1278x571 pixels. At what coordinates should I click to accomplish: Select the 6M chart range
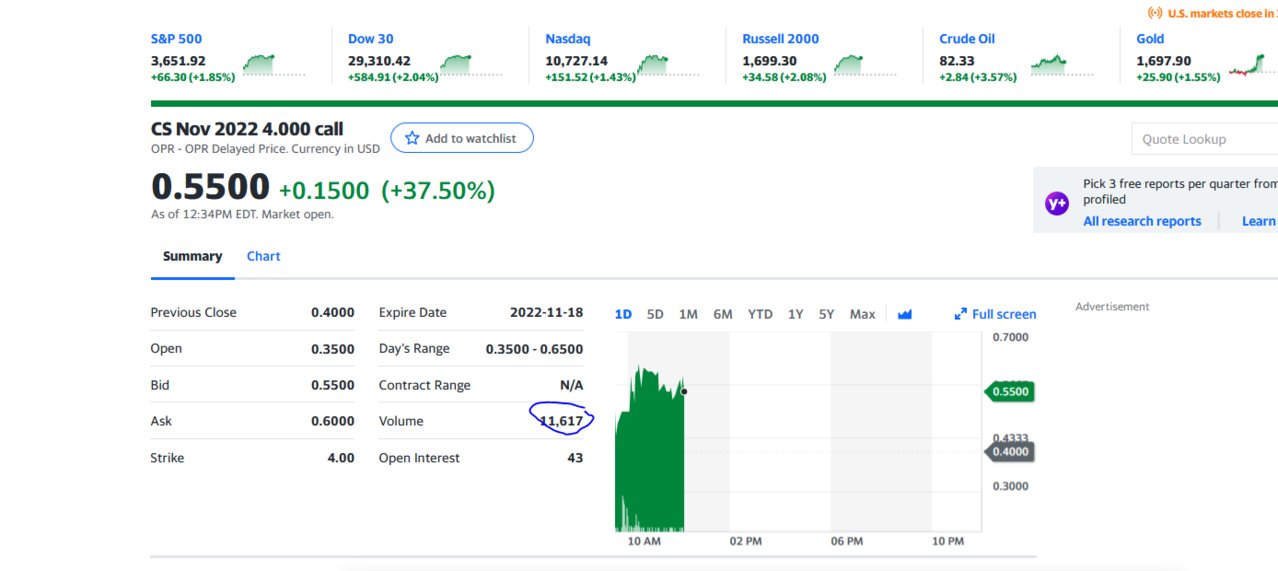coord(723,314)
